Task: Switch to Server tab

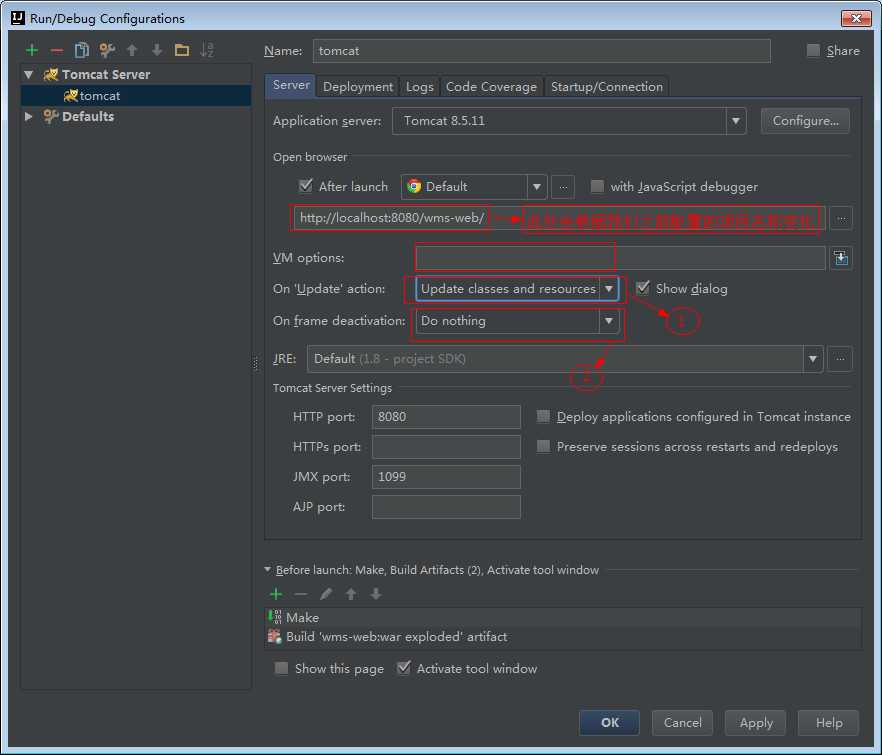Action: (x=291, y=86)
